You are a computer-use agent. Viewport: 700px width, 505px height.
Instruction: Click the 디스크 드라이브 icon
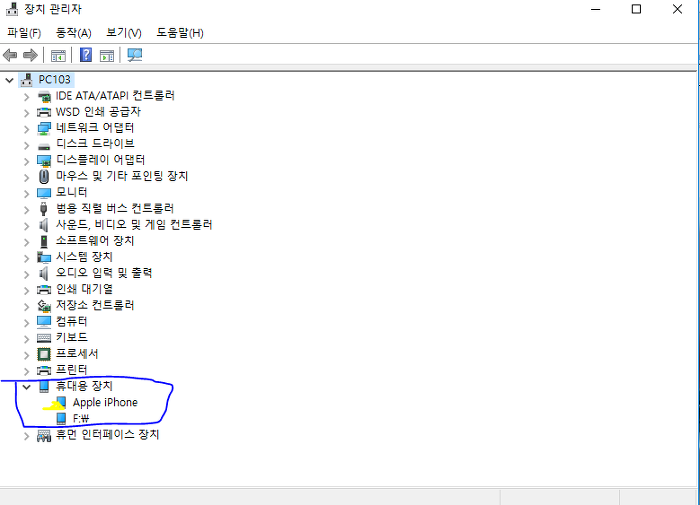(x=44, y=146)
